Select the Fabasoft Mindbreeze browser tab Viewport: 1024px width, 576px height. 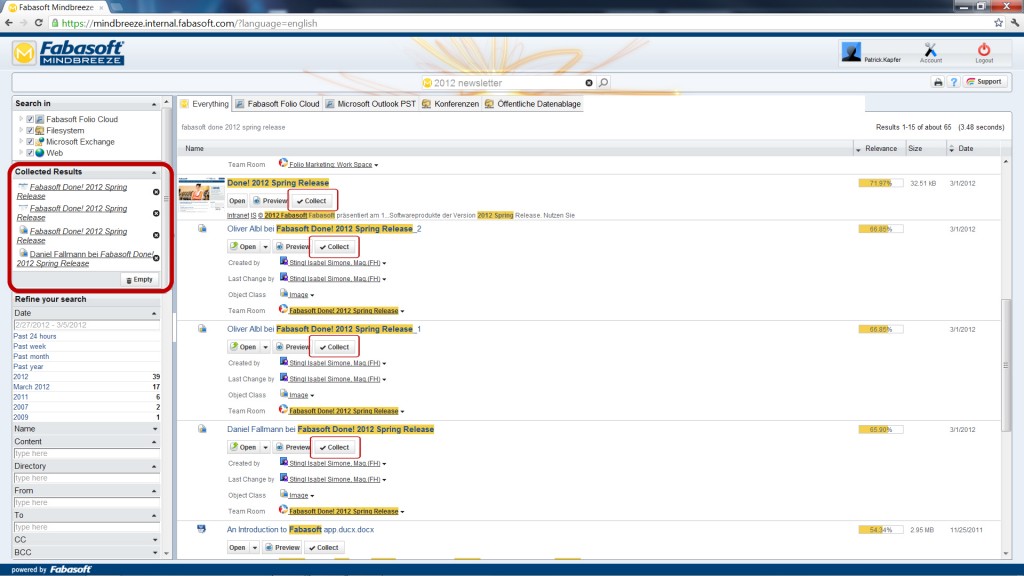coord(57,7)
